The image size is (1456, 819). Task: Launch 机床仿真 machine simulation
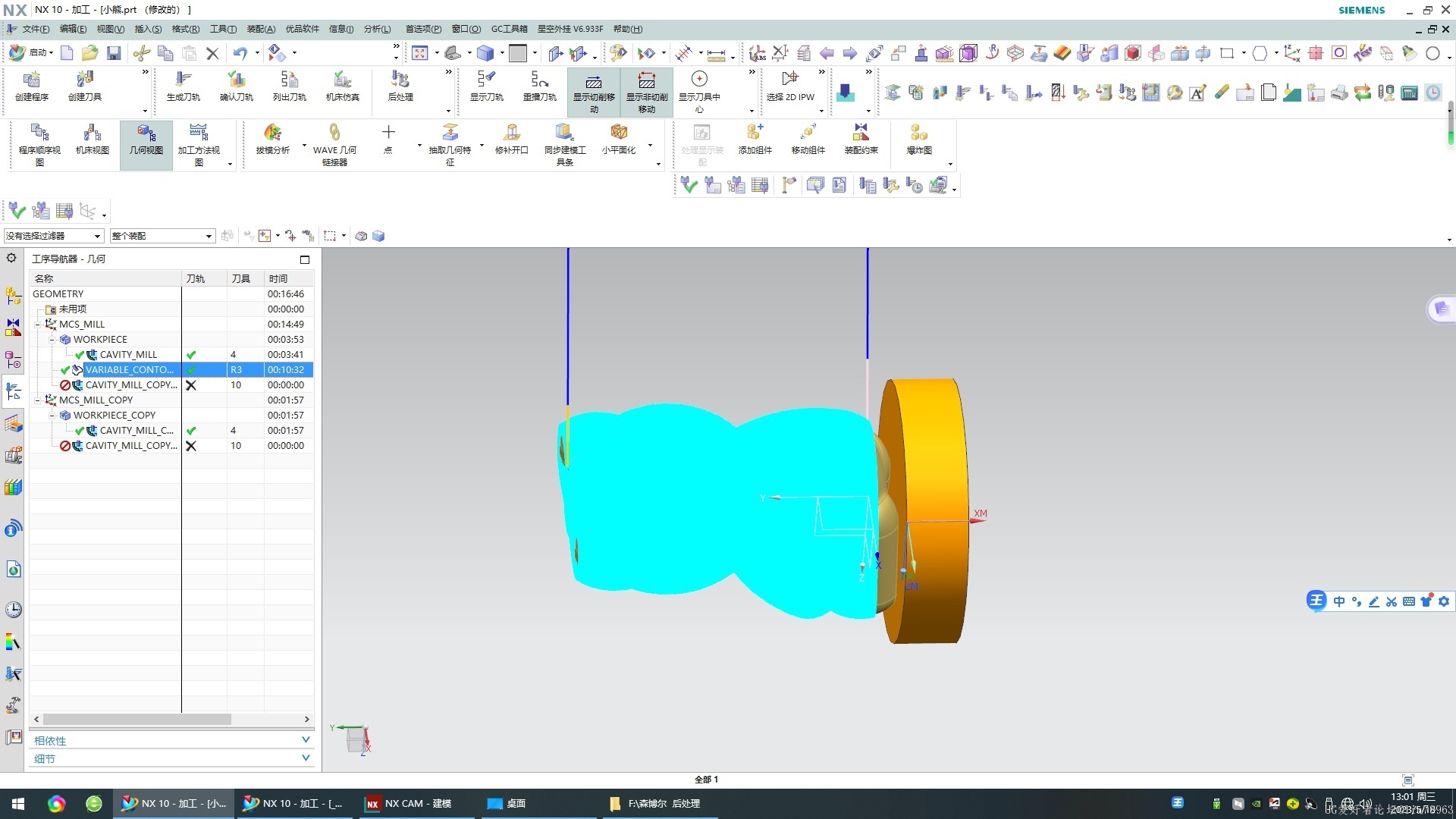point(342,85)
